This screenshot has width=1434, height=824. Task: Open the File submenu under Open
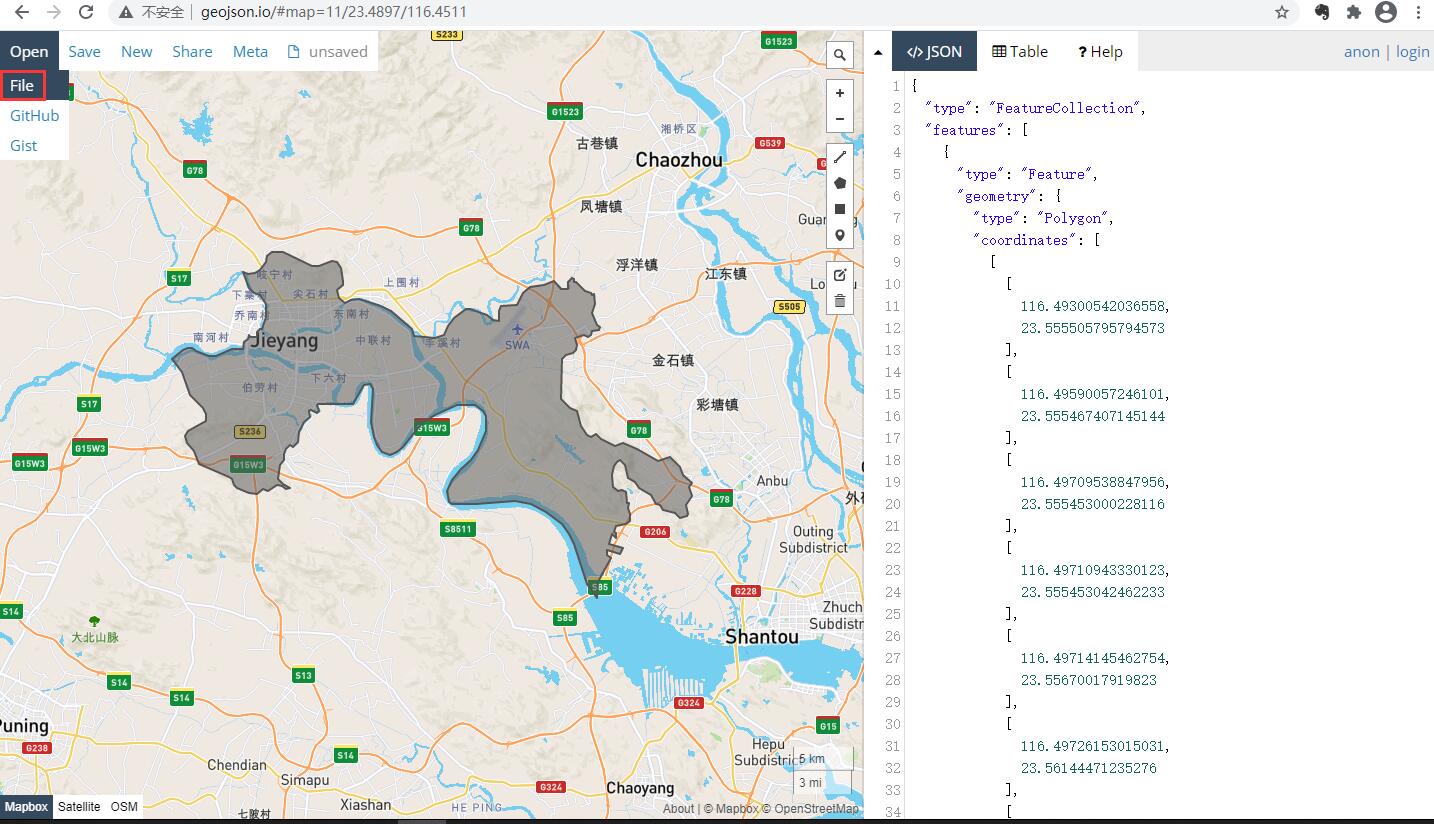coord(22,85)
